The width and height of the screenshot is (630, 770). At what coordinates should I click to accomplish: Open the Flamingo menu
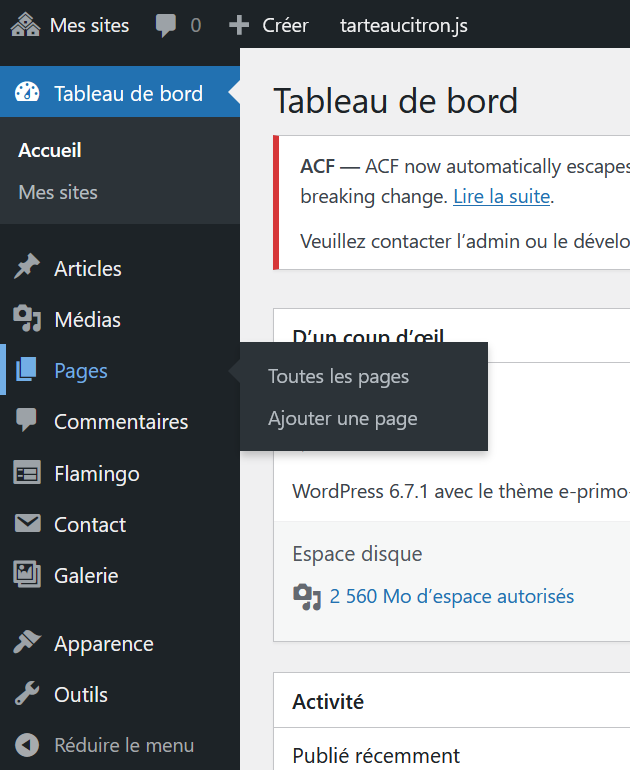coord(97,474)
